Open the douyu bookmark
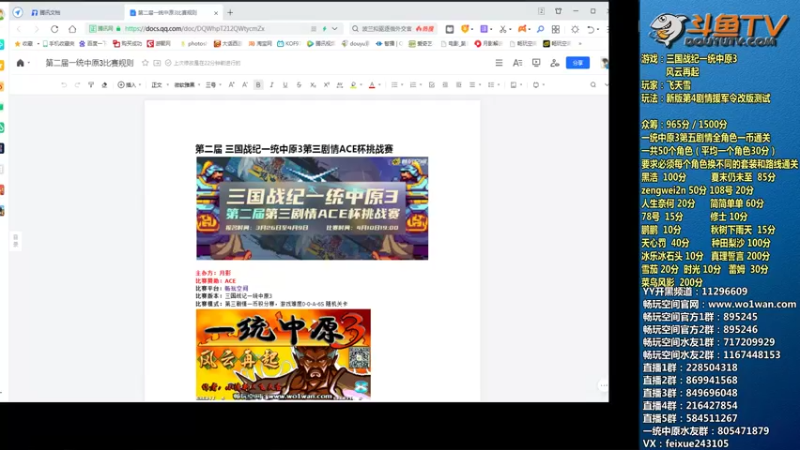The height and width of the screenshot is (450, 800). (x=355, y=44)
